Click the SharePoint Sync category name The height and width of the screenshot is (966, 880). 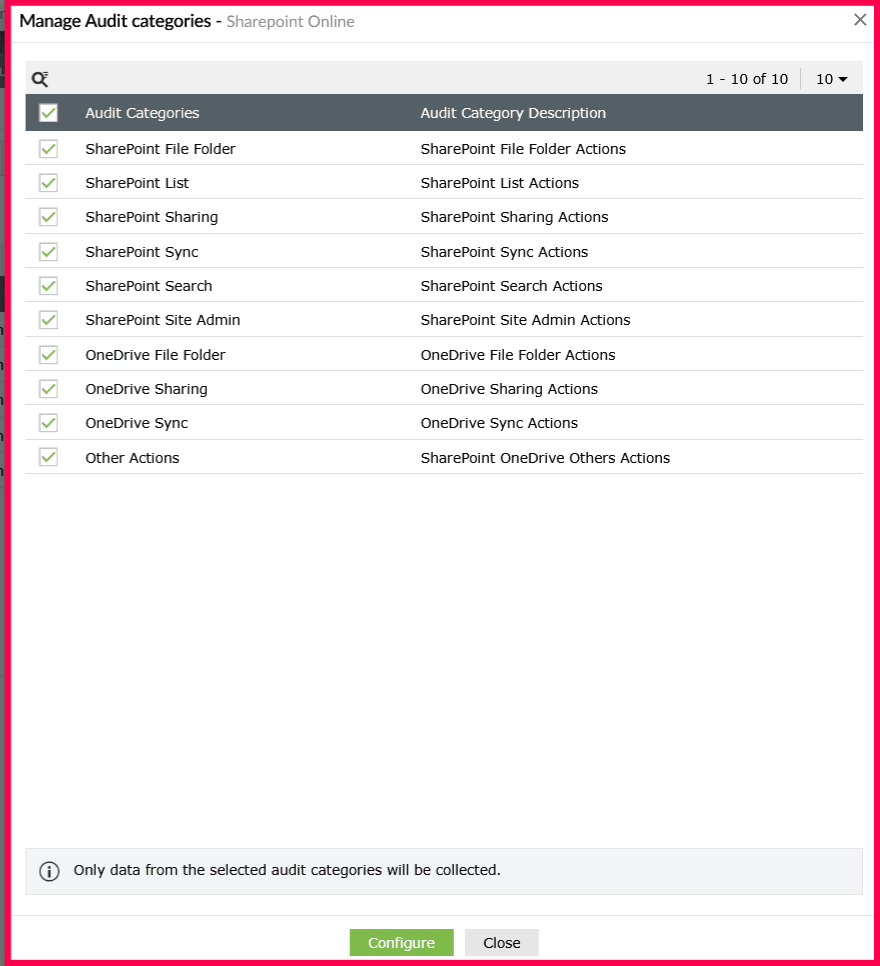tap(142, 252)
